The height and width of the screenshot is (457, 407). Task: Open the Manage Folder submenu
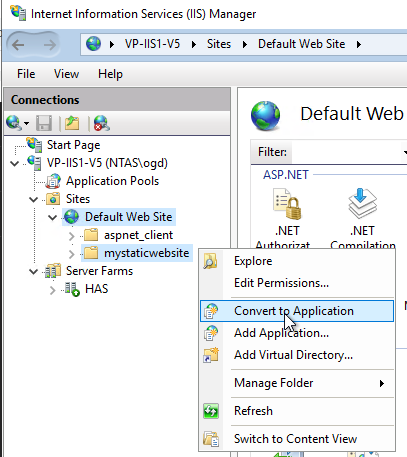coord(297,383)
